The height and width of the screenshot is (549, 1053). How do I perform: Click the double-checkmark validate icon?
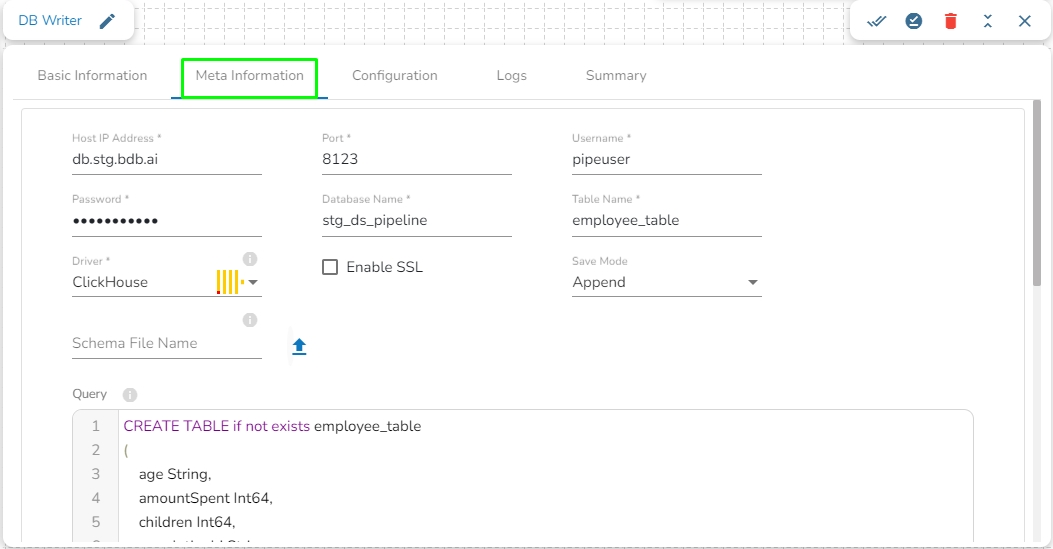pyautogui.click(x=877, y=21)
